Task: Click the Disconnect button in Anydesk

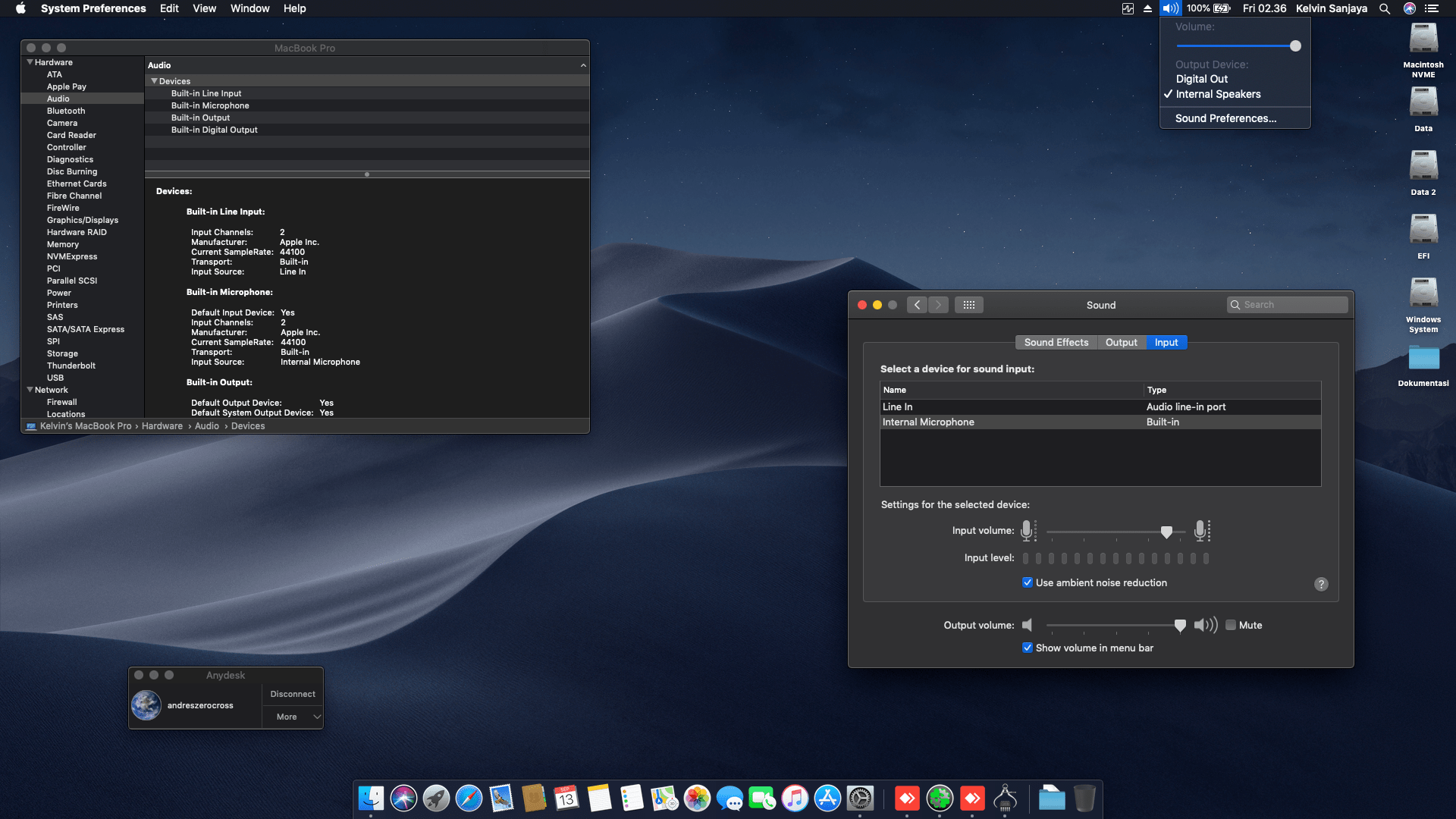Action: (293, 694)
